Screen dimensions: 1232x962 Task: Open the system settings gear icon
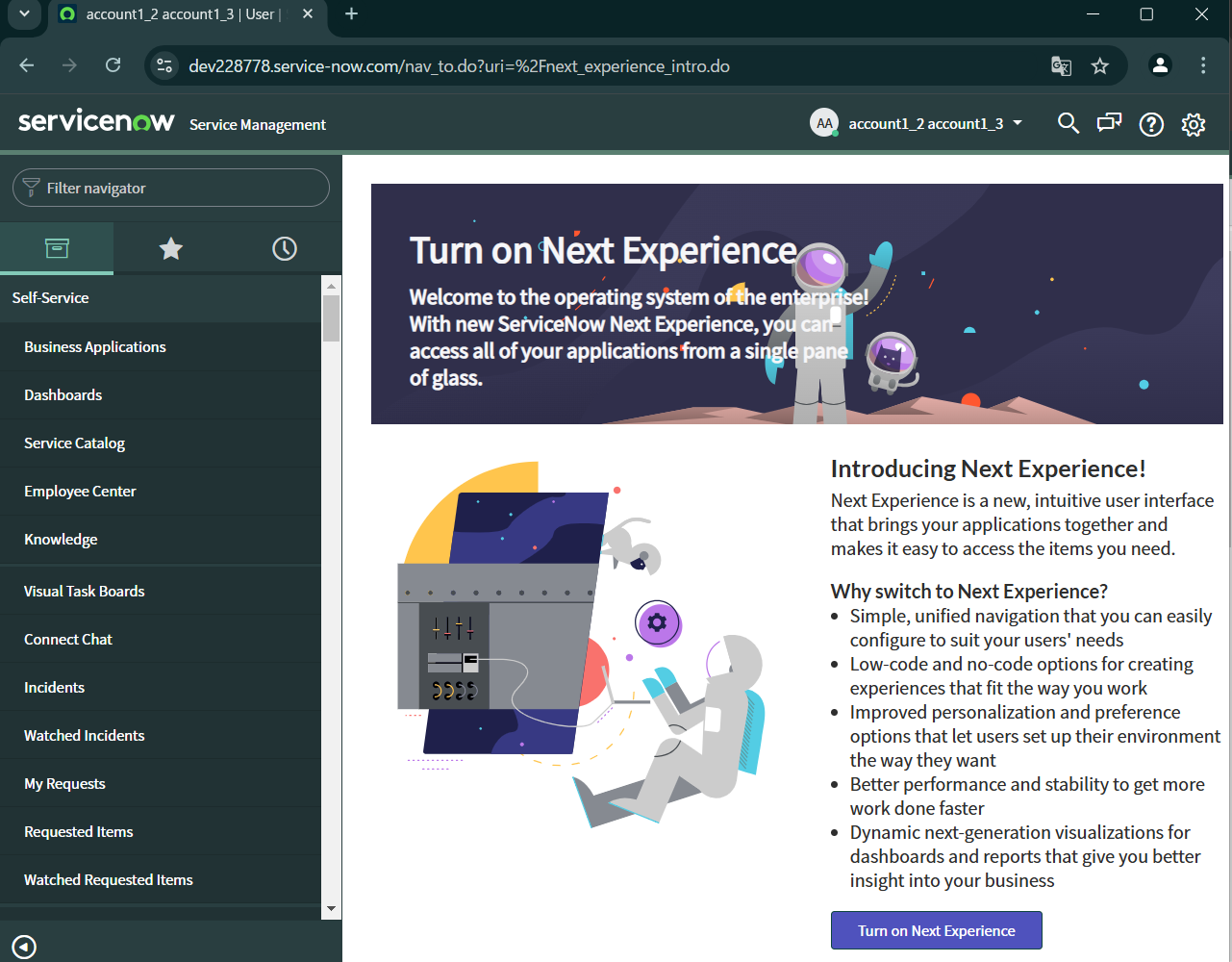(1194, 124)
